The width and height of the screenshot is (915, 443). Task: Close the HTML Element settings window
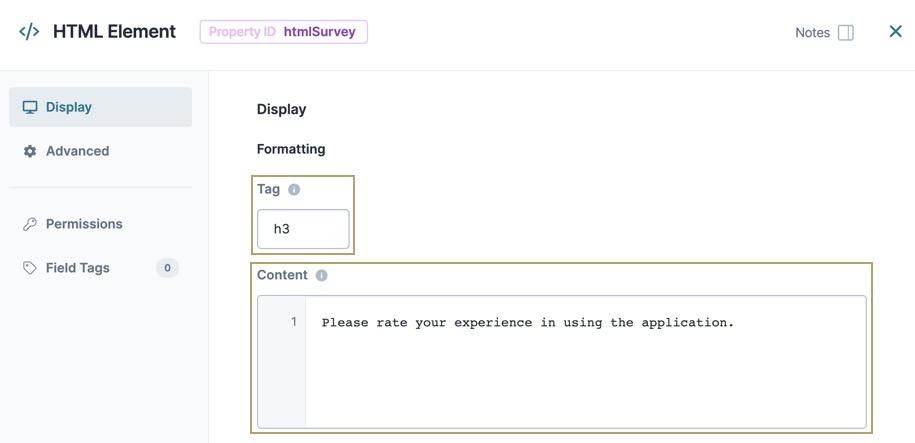tap(895, 32)
